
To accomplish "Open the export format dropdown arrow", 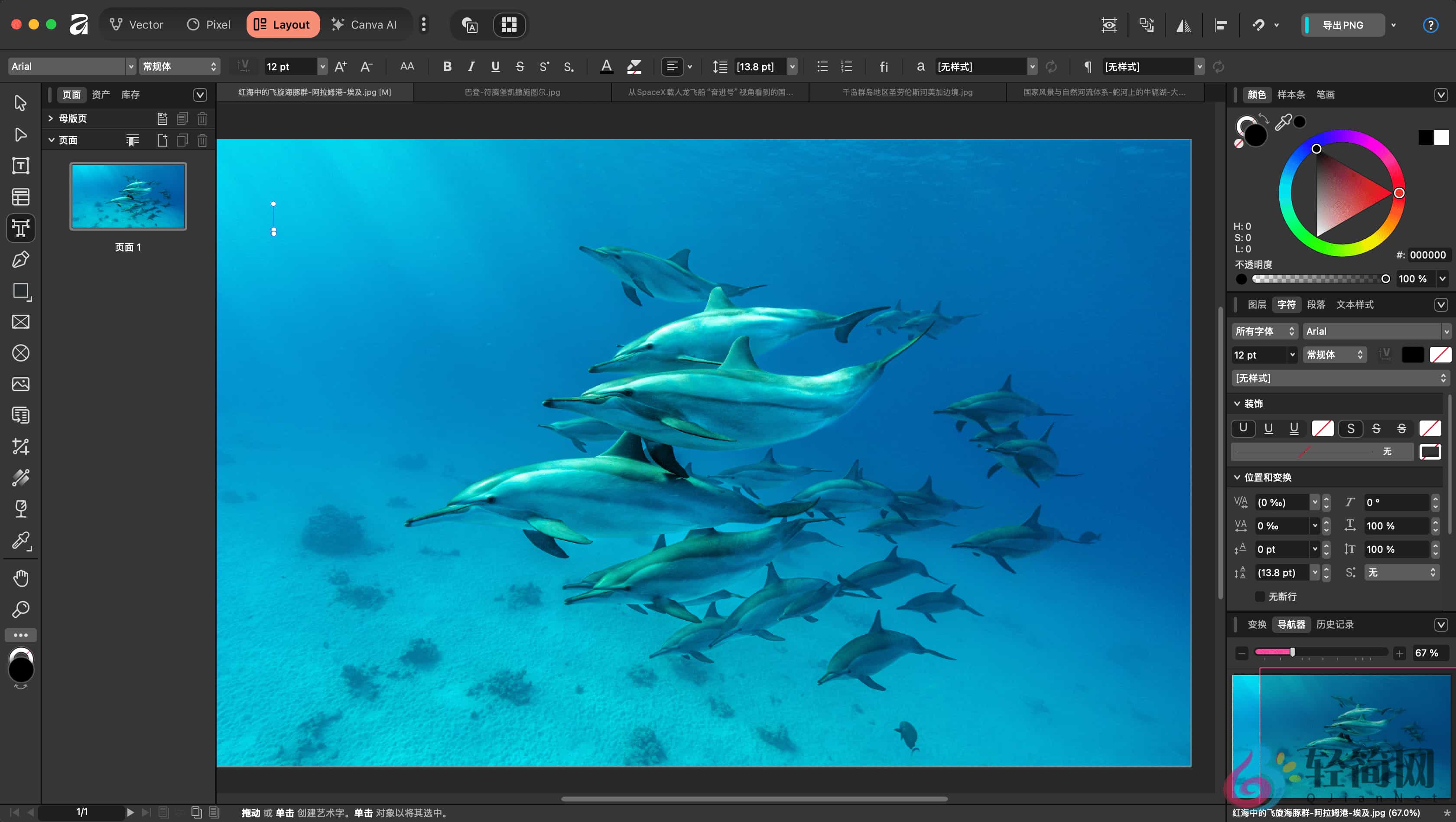I will tap(1393, 25).
